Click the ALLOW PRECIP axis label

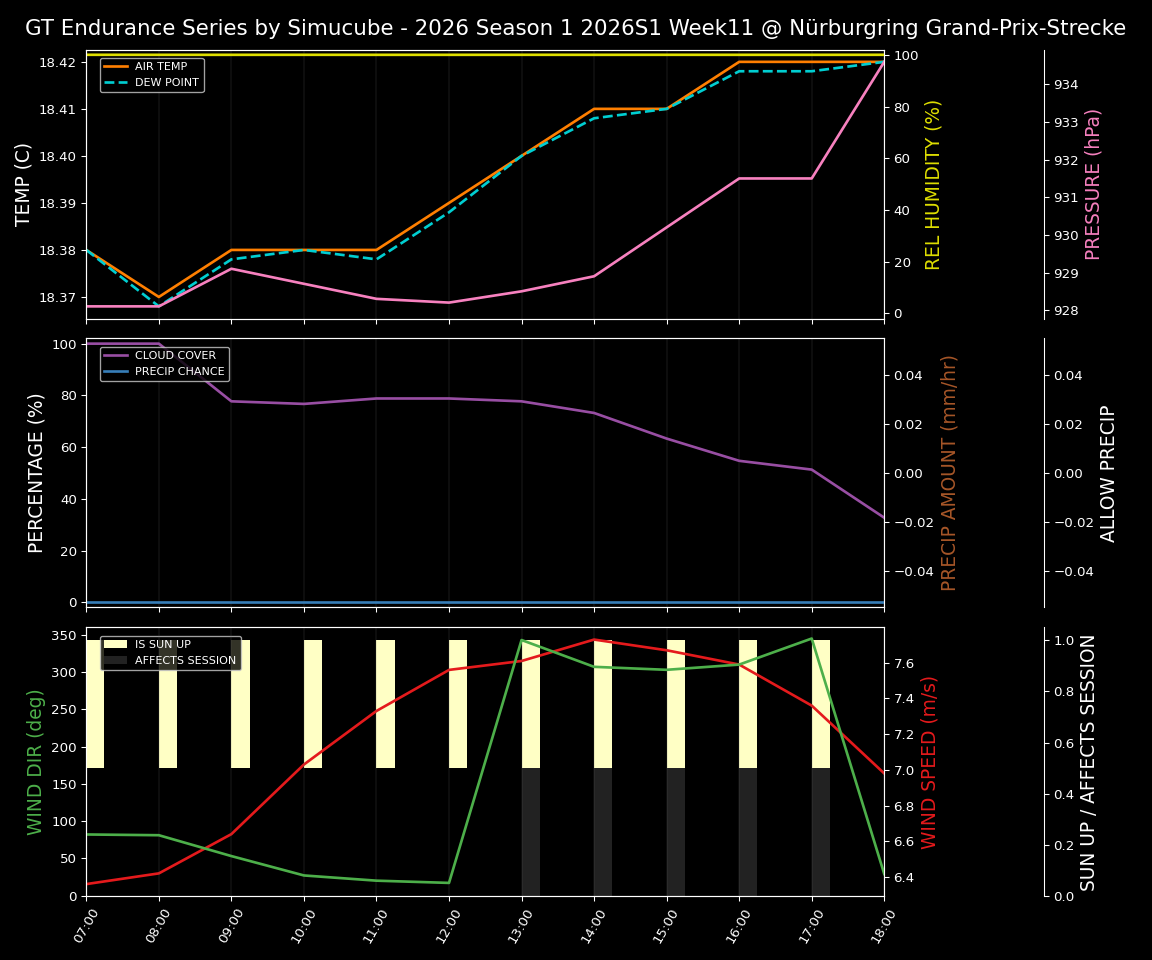coord(1109,470)
